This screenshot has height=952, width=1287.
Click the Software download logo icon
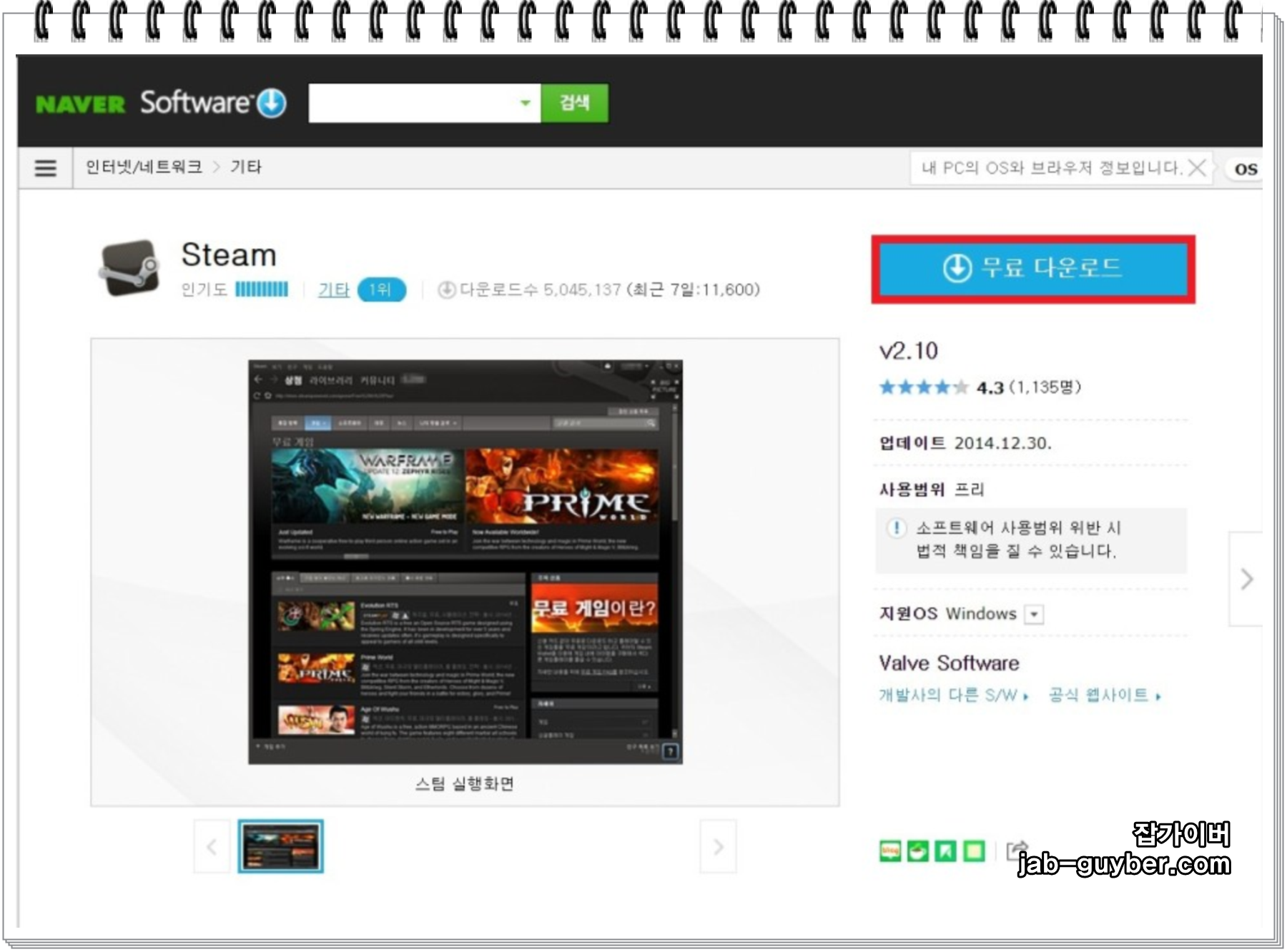pyautogui.click(x=272, y=103)
